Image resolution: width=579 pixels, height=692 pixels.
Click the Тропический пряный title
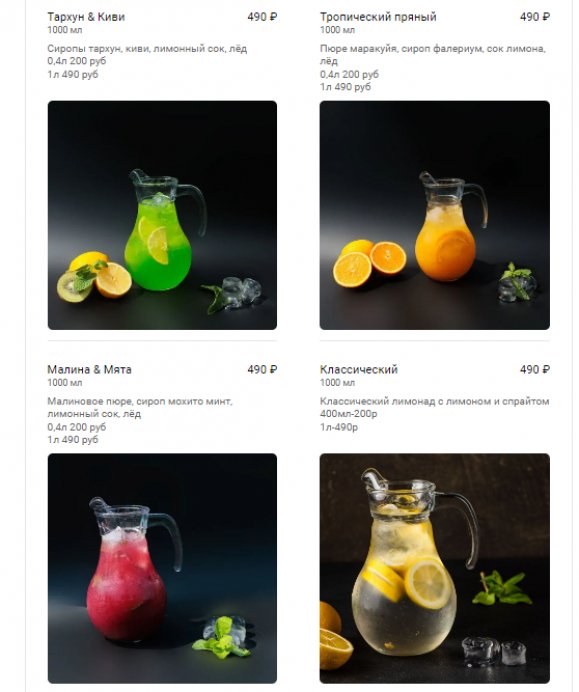tap(378, 17)
